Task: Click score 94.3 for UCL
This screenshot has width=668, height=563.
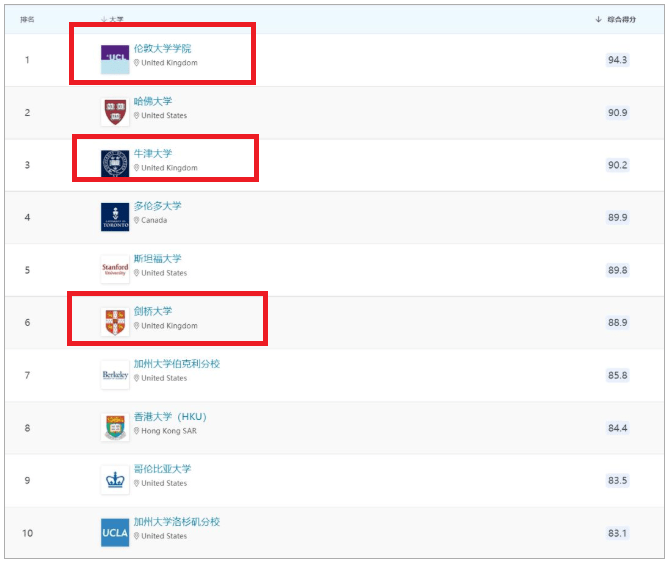Action: [x=617, y=60]
